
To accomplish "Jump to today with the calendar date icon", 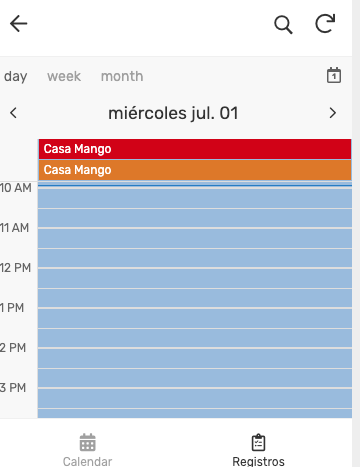I will pyautogui.click(x=334, y=75).
